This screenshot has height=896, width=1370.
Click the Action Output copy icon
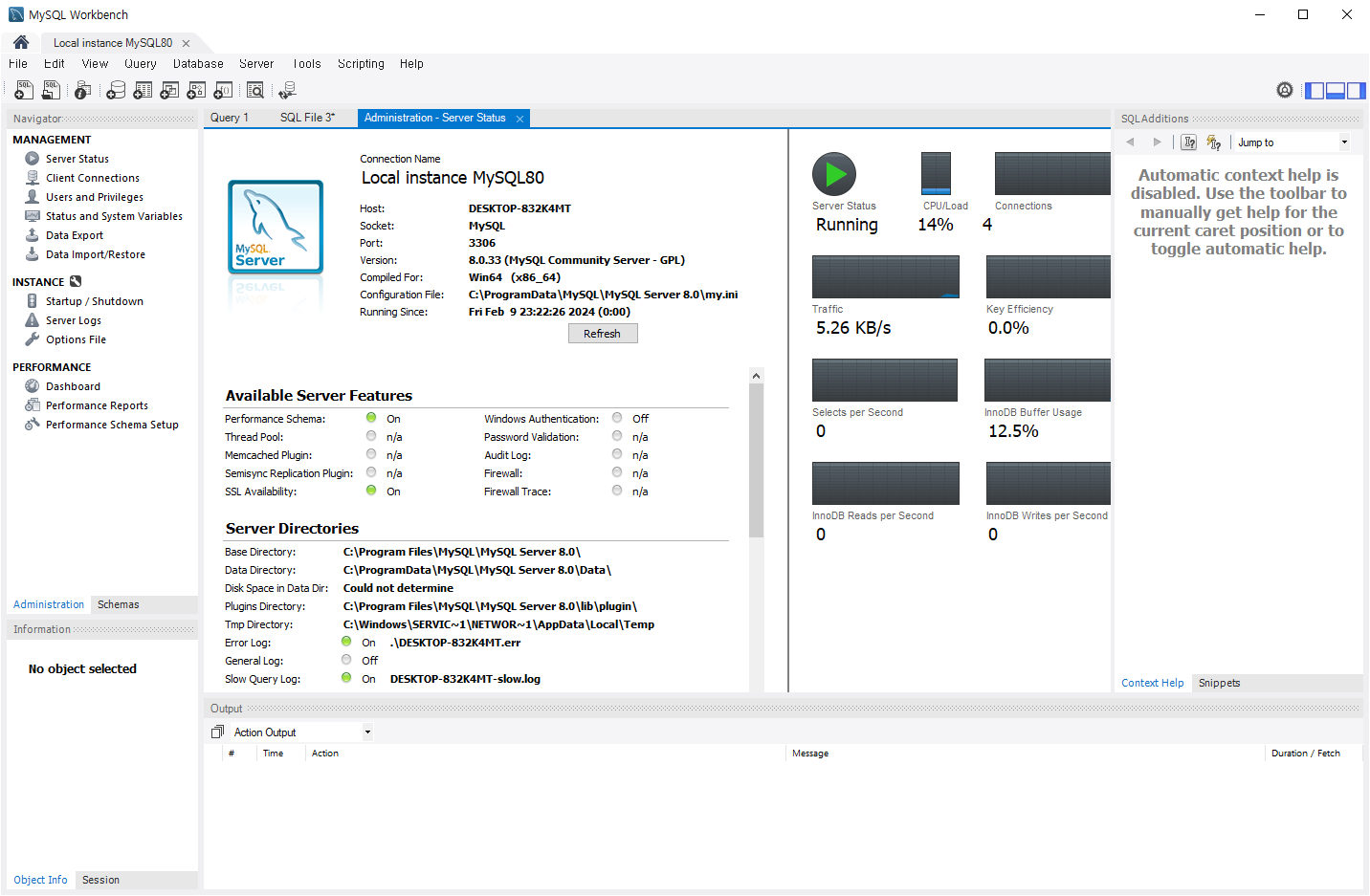click(217, 732)
